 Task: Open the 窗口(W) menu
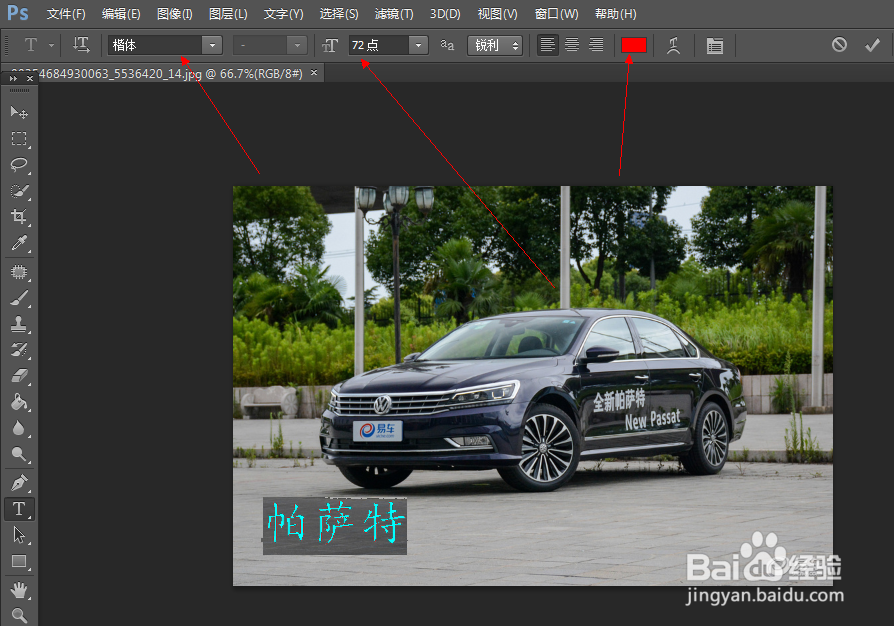tap(556, 14)
